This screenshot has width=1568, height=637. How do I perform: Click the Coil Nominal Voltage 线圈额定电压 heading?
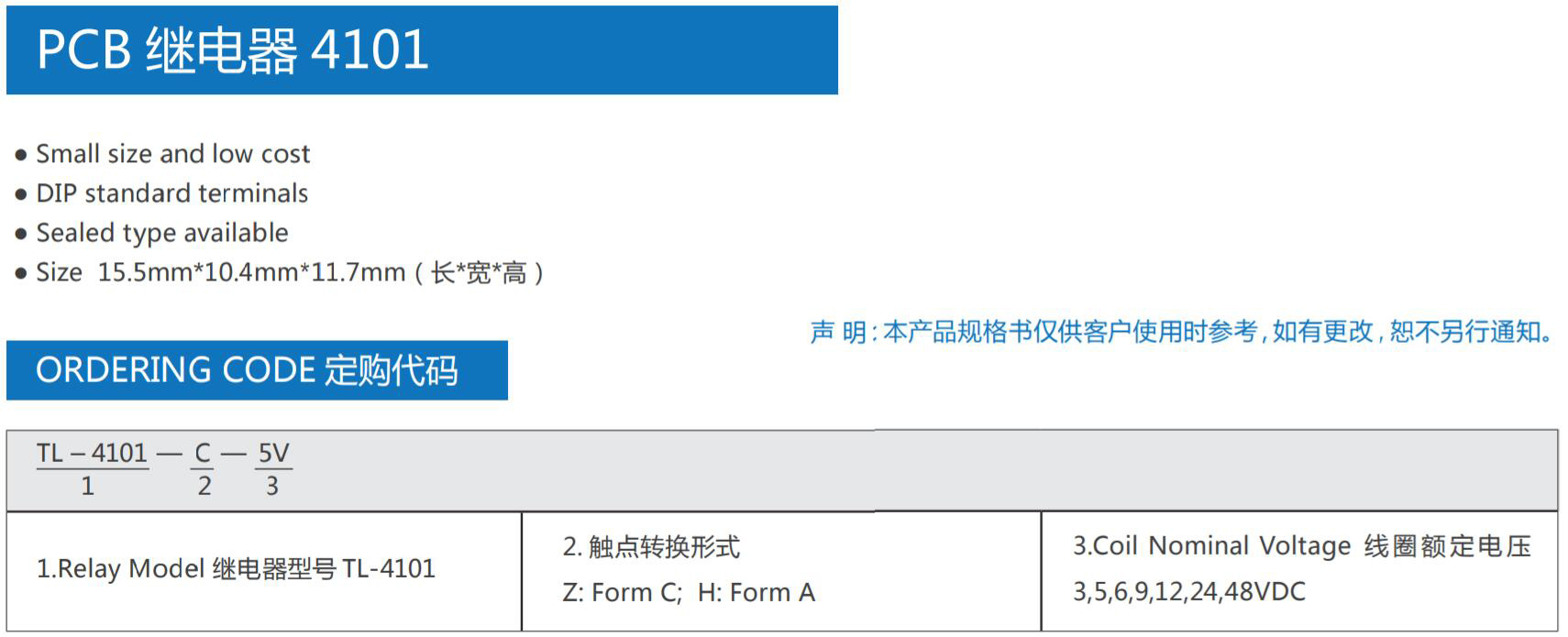pyautogui.click(x=1302, y=546)
